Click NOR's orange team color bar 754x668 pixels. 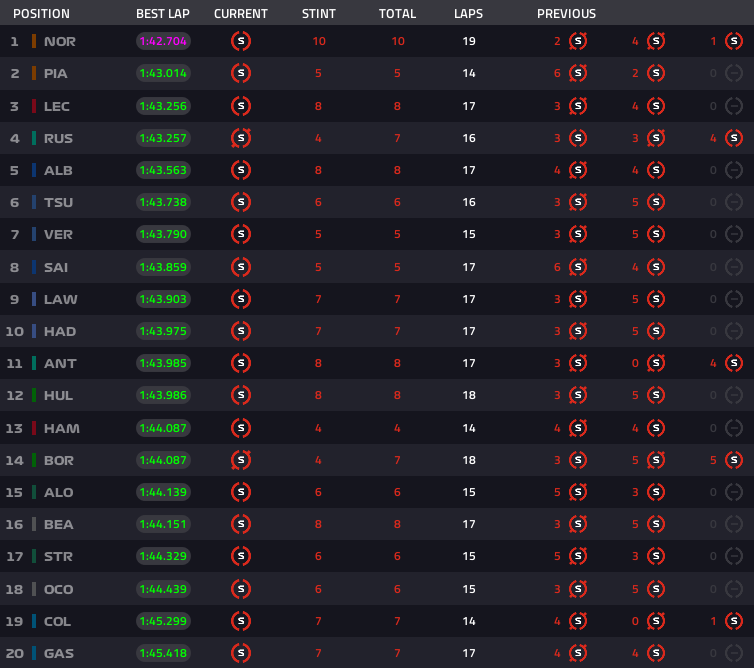coord(34,41)
